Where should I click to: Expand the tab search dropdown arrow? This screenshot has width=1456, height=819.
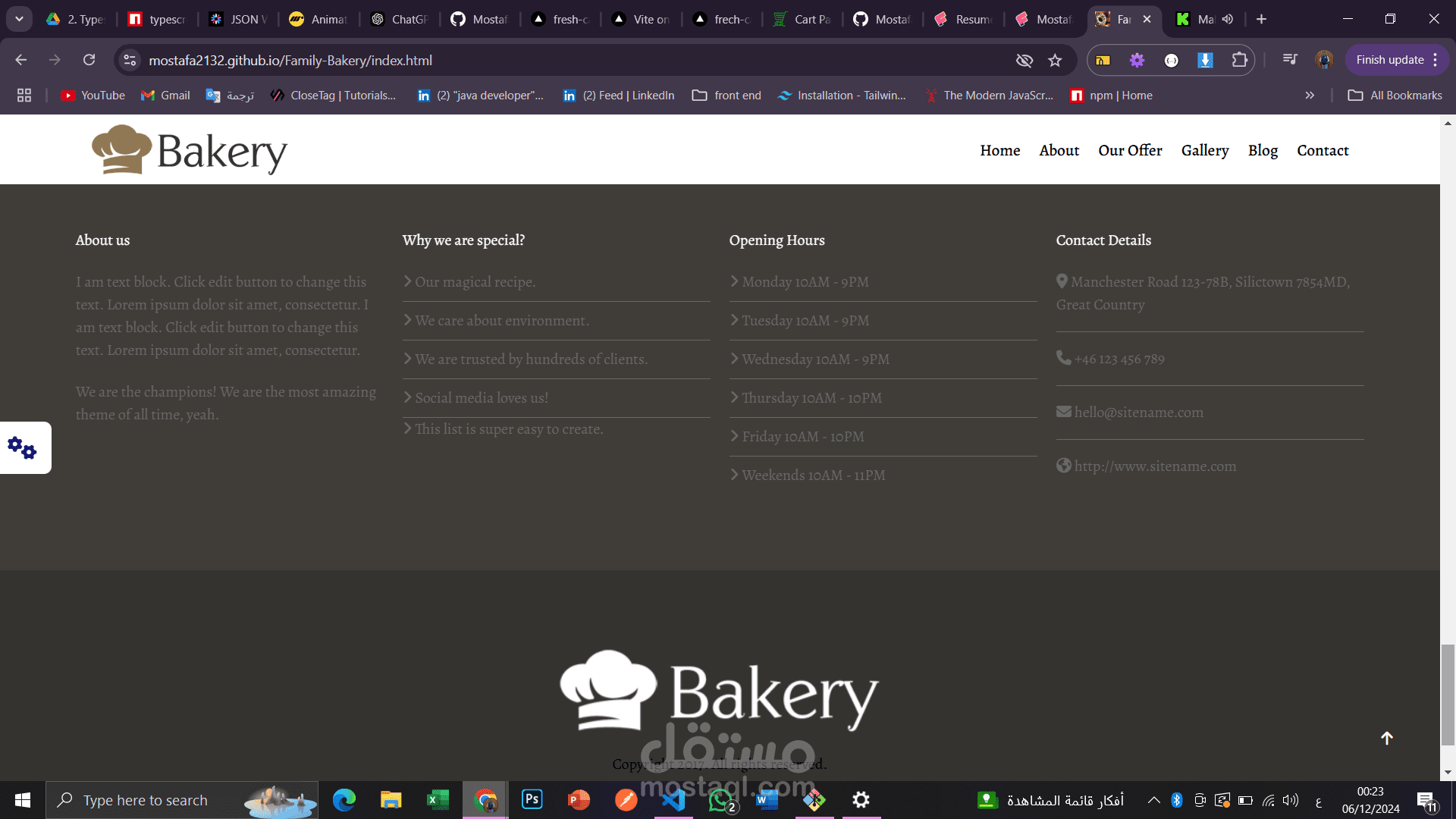[19, 19]
